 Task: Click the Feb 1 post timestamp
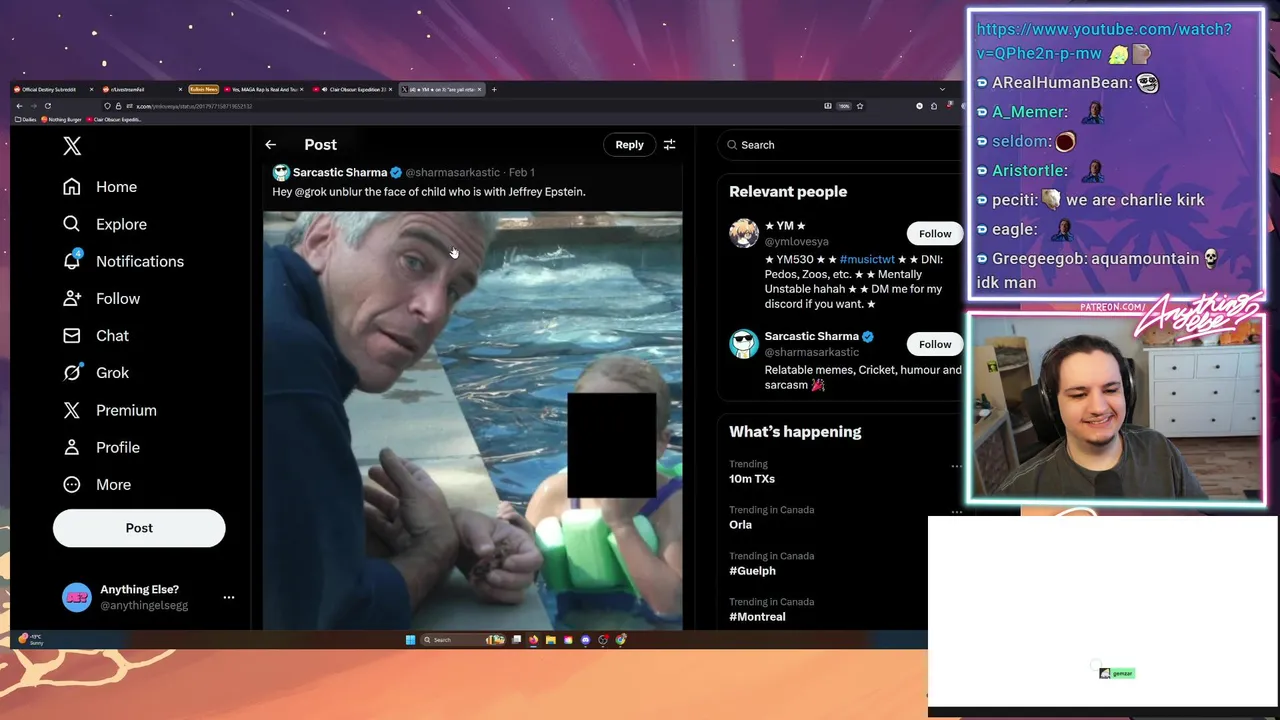point(522,172)
